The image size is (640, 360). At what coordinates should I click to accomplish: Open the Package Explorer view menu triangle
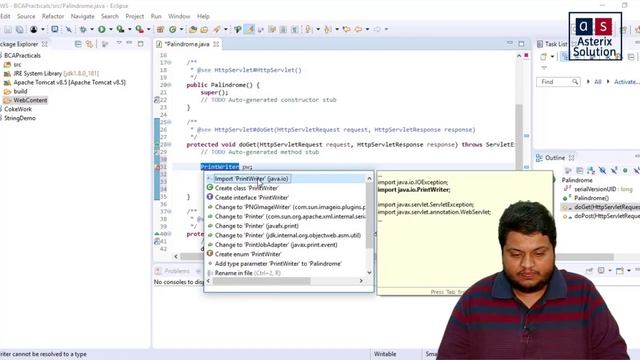pos(119,43)
